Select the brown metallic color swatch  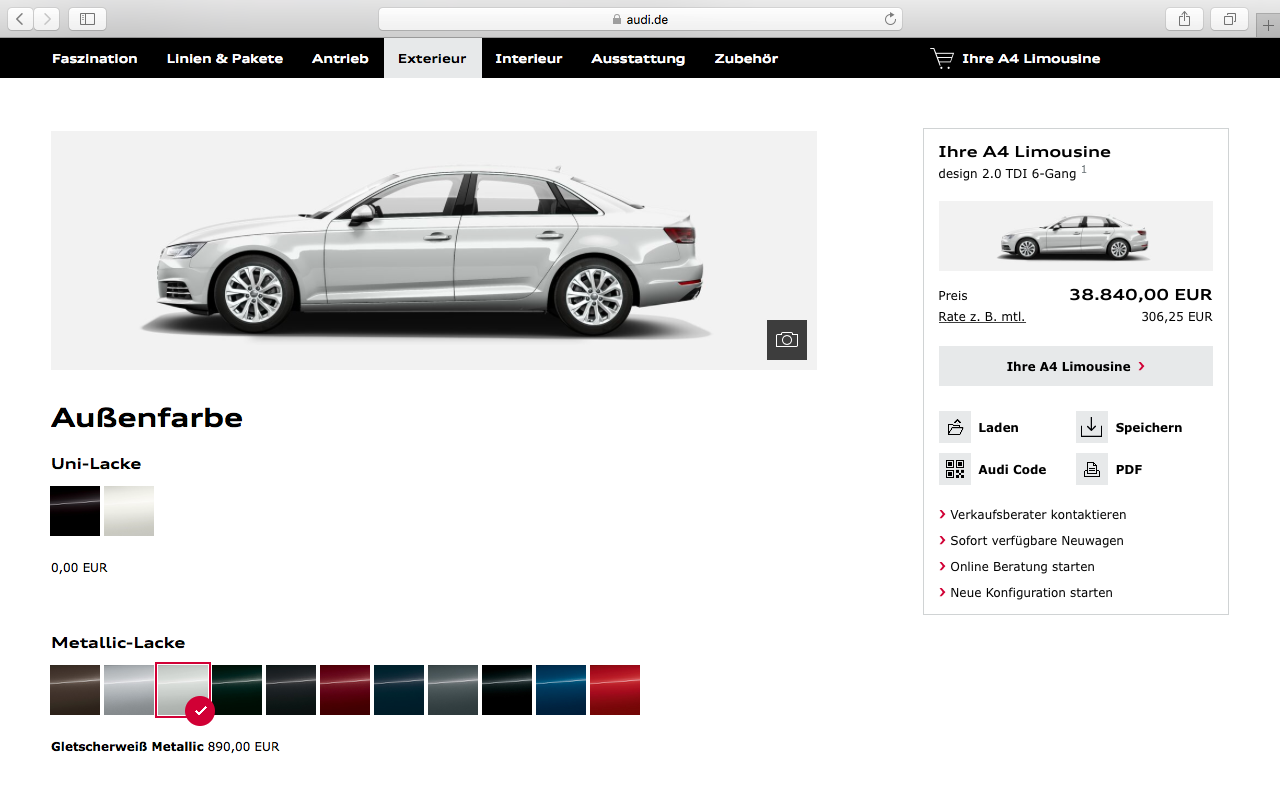click(75, 690)
